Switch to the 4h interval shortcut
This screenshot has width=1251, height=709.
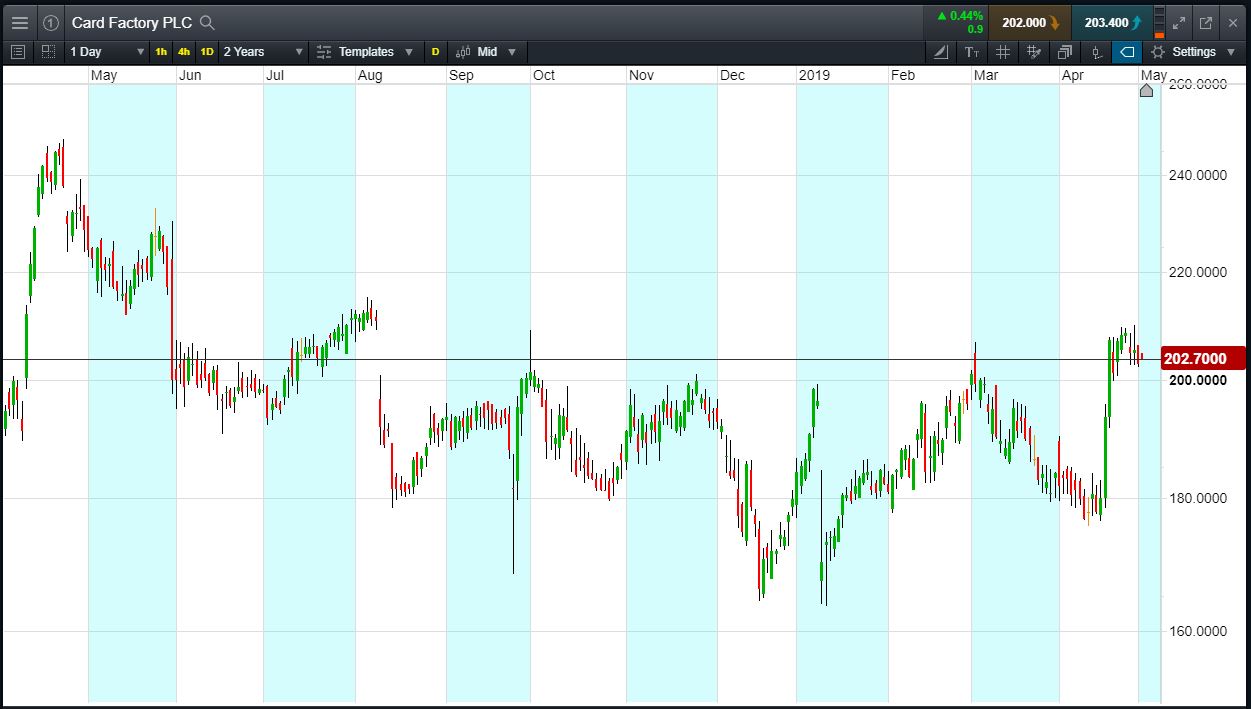[184, 52]
